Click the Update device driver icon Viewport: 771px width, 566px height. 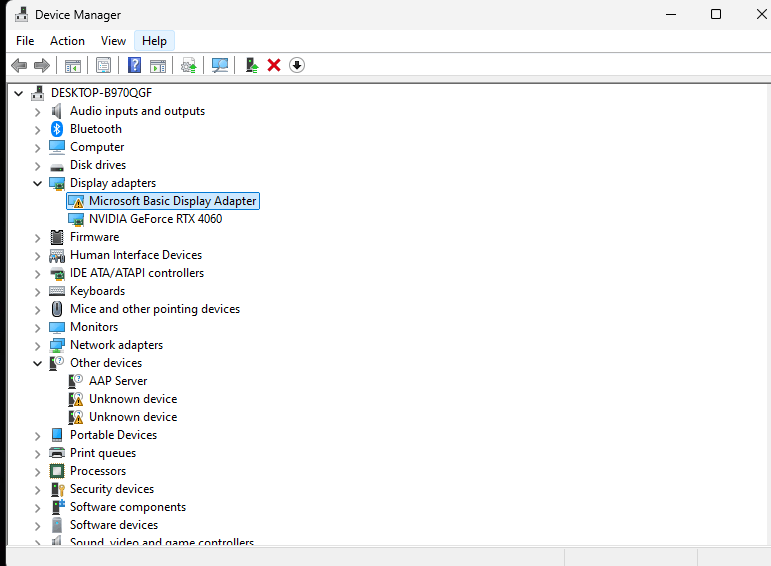pyautogui.click(x=188, y=65)
